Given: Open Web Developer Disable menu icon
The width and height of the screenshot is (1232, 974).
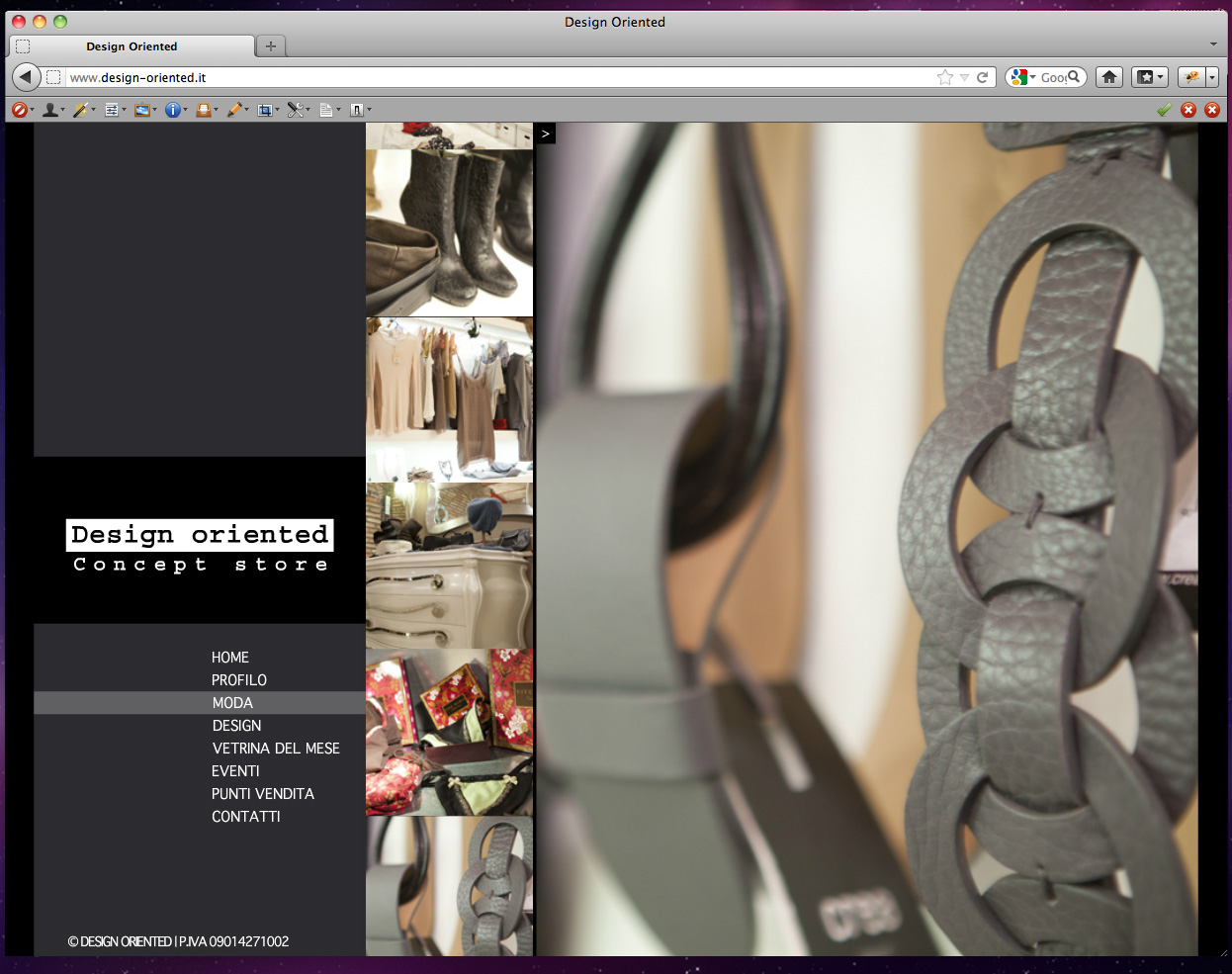Looking at the screenshot, I should pyautogui.click(x=19, y=110).
